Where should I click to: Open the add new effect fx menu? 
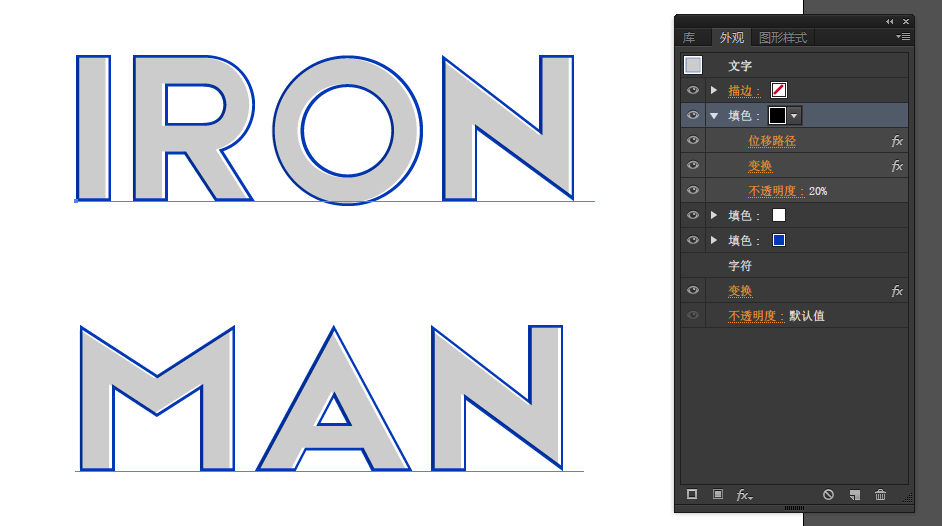click(744, 495)
